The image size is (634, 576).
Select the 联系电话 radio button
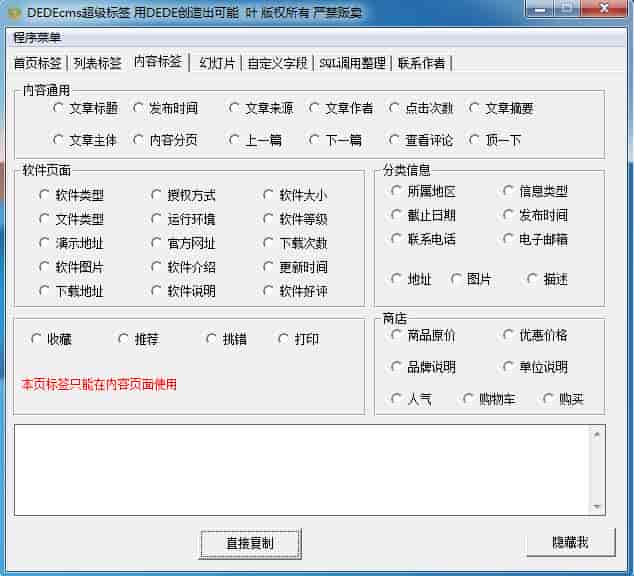423,239
